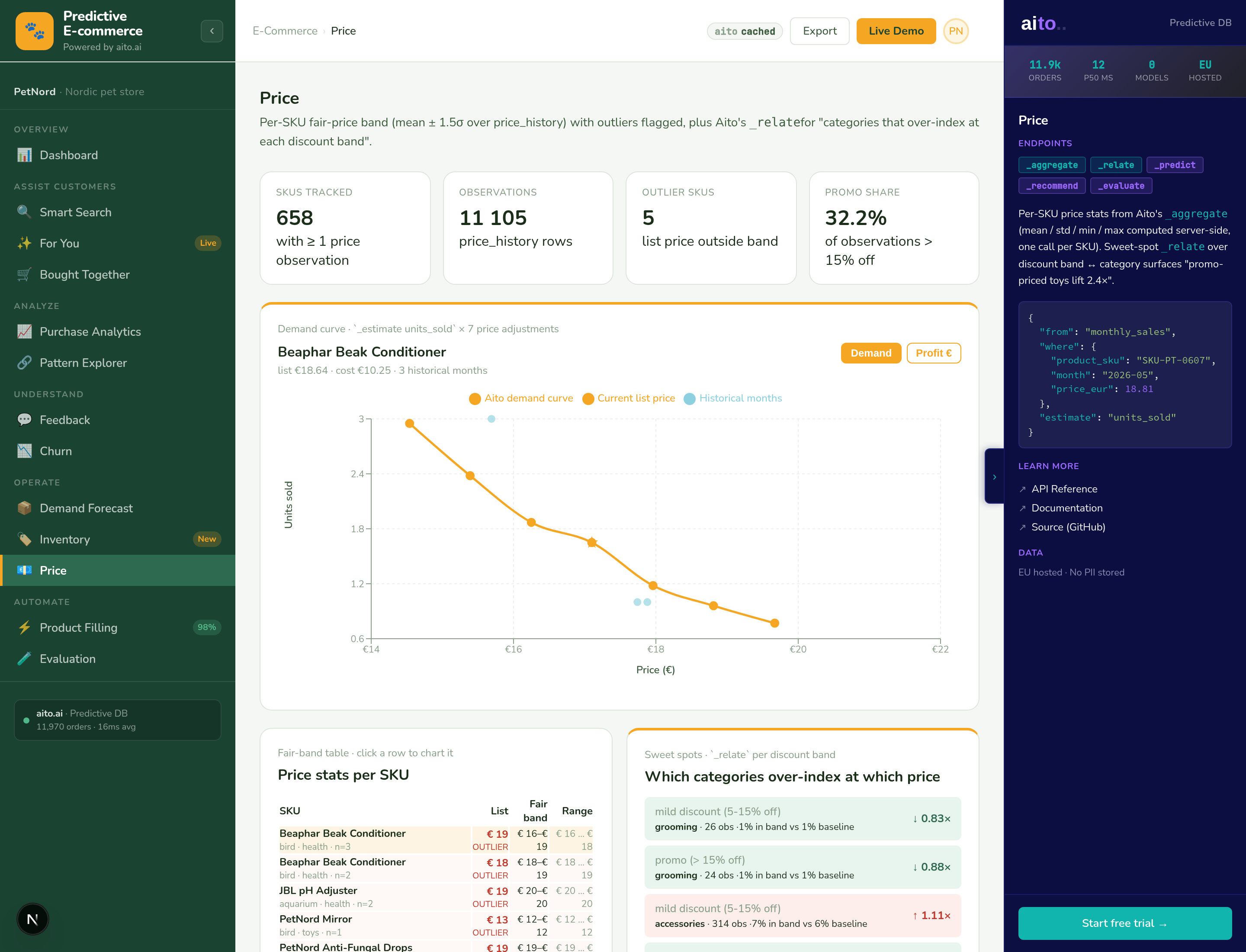1246x952 pixels.
Task: Launch the Live Demo
Action: pos(896,31)
